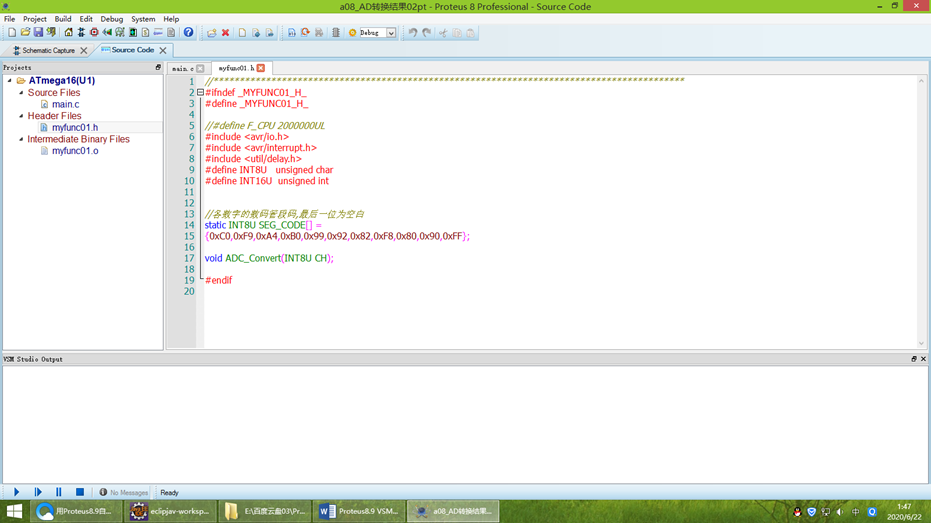Collapse the ATmega16(U1) project node
The image size is (931, 524).
tap(10, 80)
